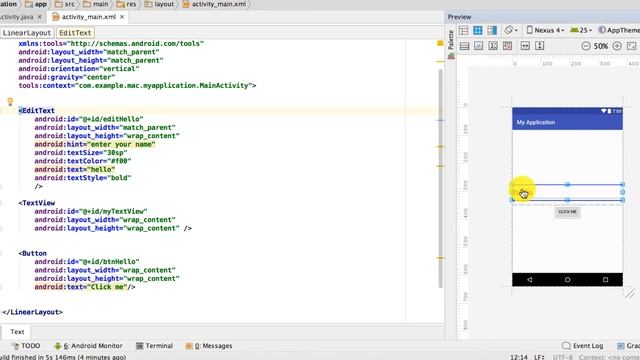The image size is (640, 360).
Task: Click the yellow lightbulb intention icon
Action: (x=10, y=101)
